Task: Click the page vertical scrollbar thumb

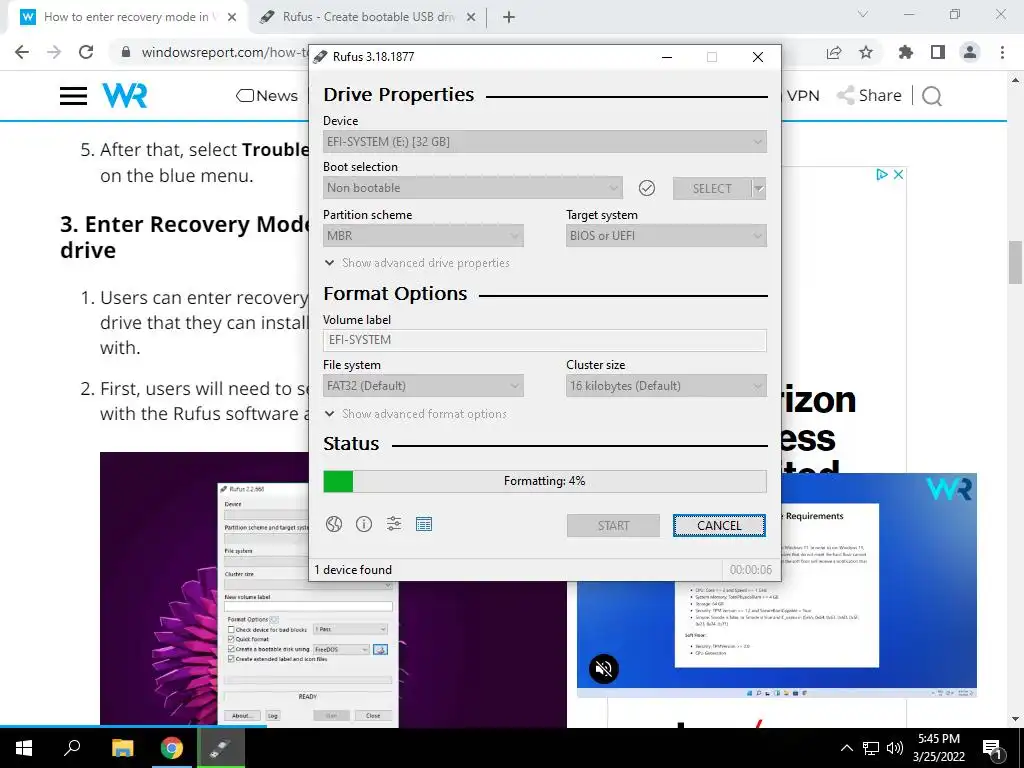Action: tap(1015, 262)
